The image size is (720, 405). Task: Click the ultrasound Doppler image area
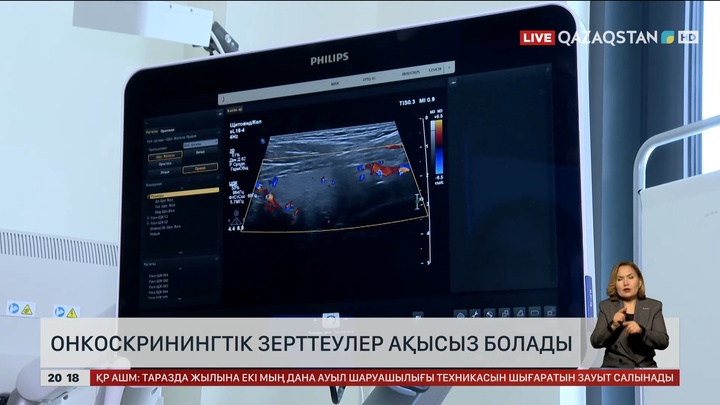[335, 176]
